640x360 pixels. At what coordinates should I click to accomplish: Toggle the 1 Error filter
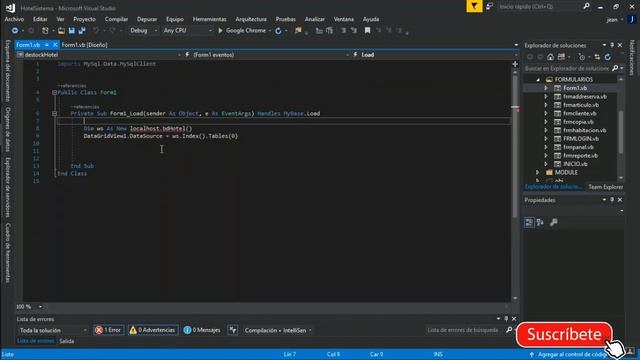coord(109,330)
